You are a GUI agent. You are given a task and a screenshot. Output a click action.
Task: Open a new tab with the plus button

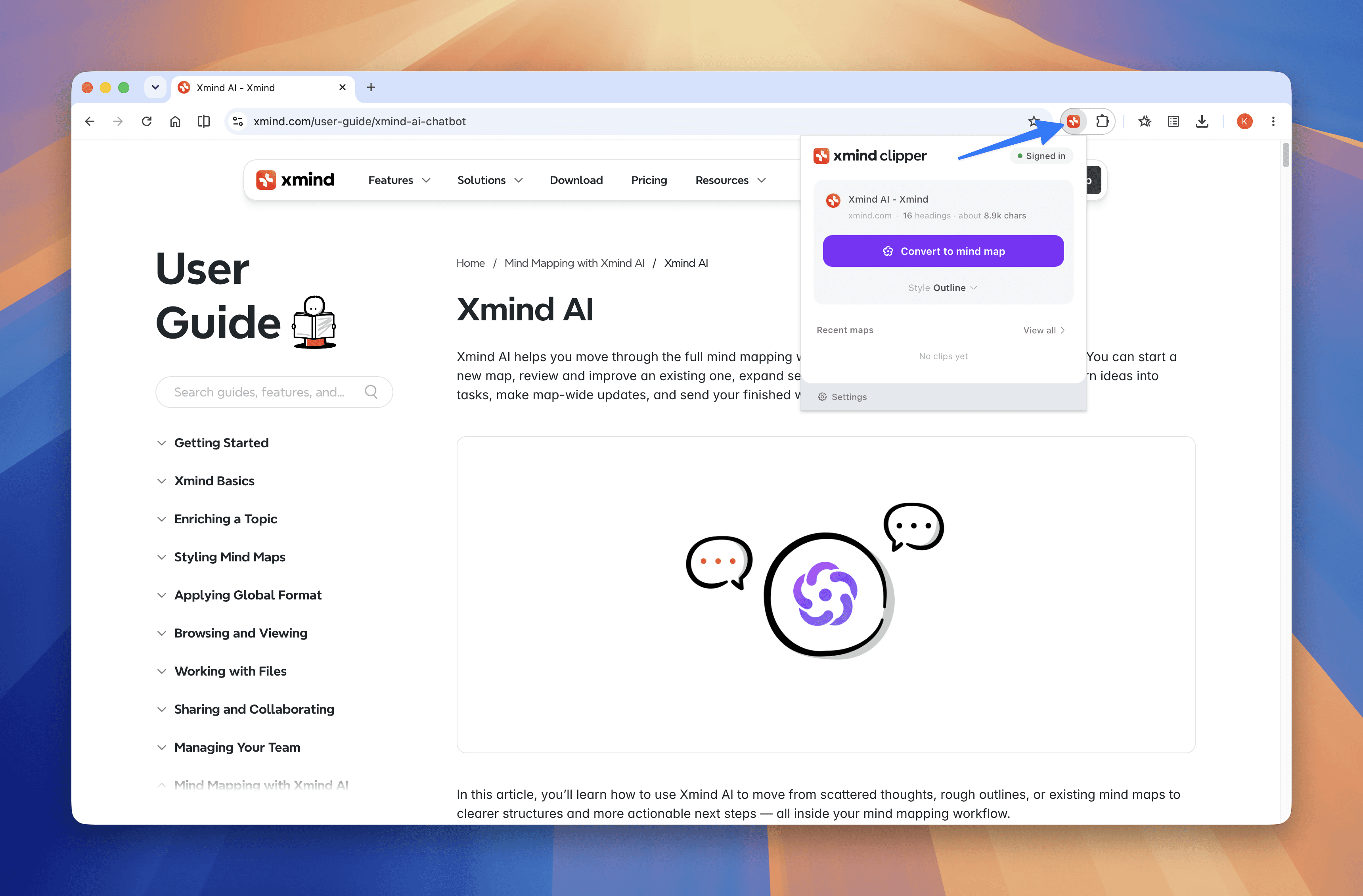[371, 88]
